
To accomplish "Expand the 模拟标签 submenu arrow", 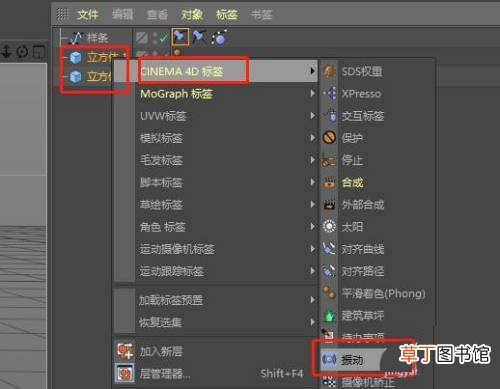I will pyautogui.click(x=312, y=138).
